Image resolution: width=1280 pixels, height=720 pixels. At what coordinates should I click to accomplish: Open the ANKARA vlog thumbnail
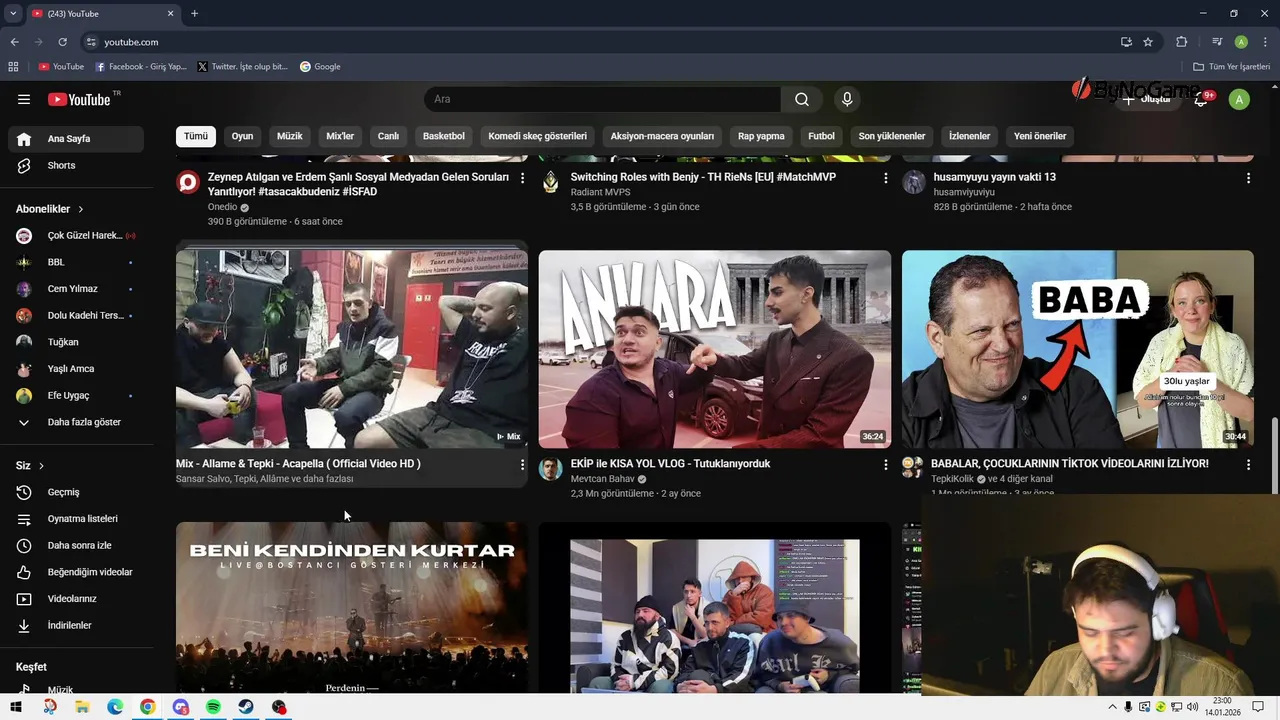(x=715, y=349)
